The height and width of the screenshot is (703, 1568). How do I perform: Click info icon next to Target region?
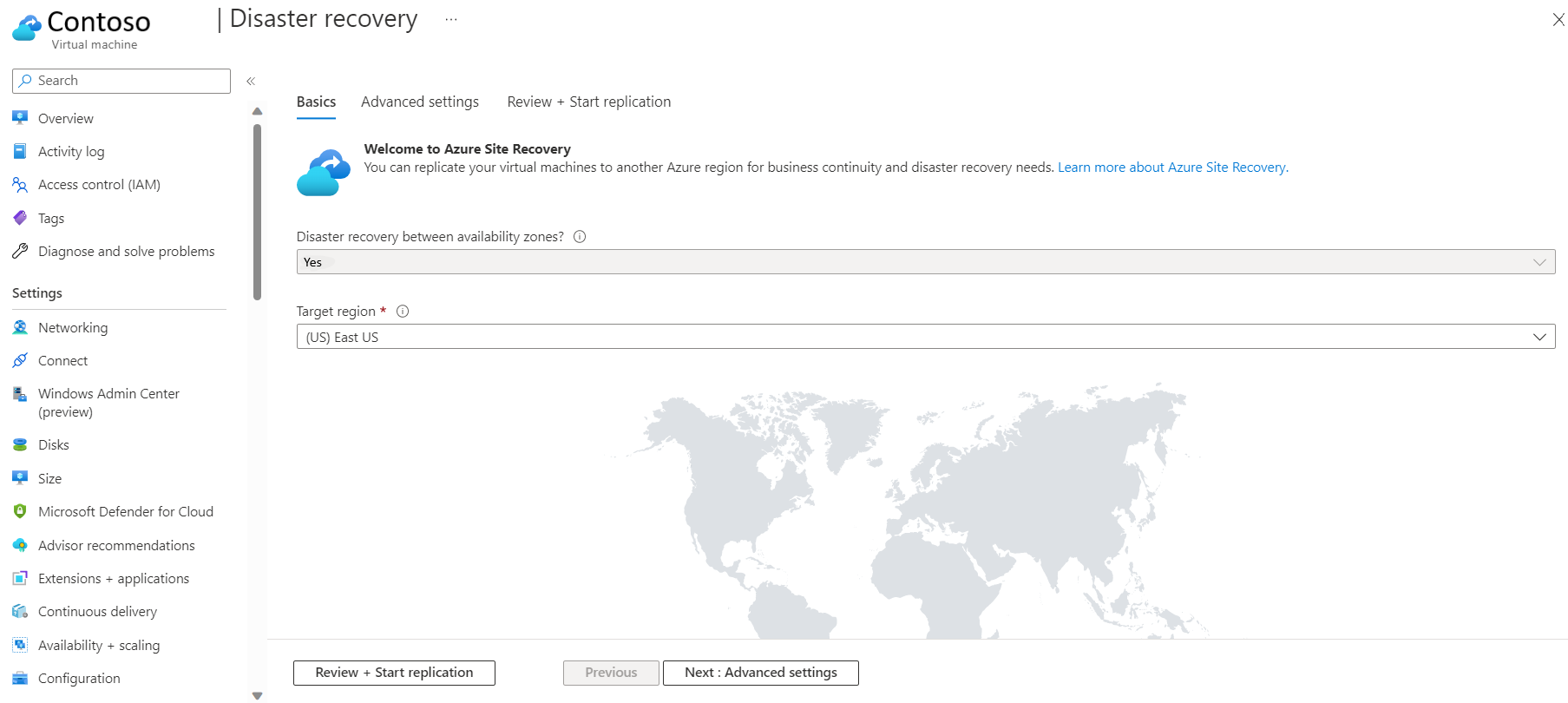(x=403, y=312)
